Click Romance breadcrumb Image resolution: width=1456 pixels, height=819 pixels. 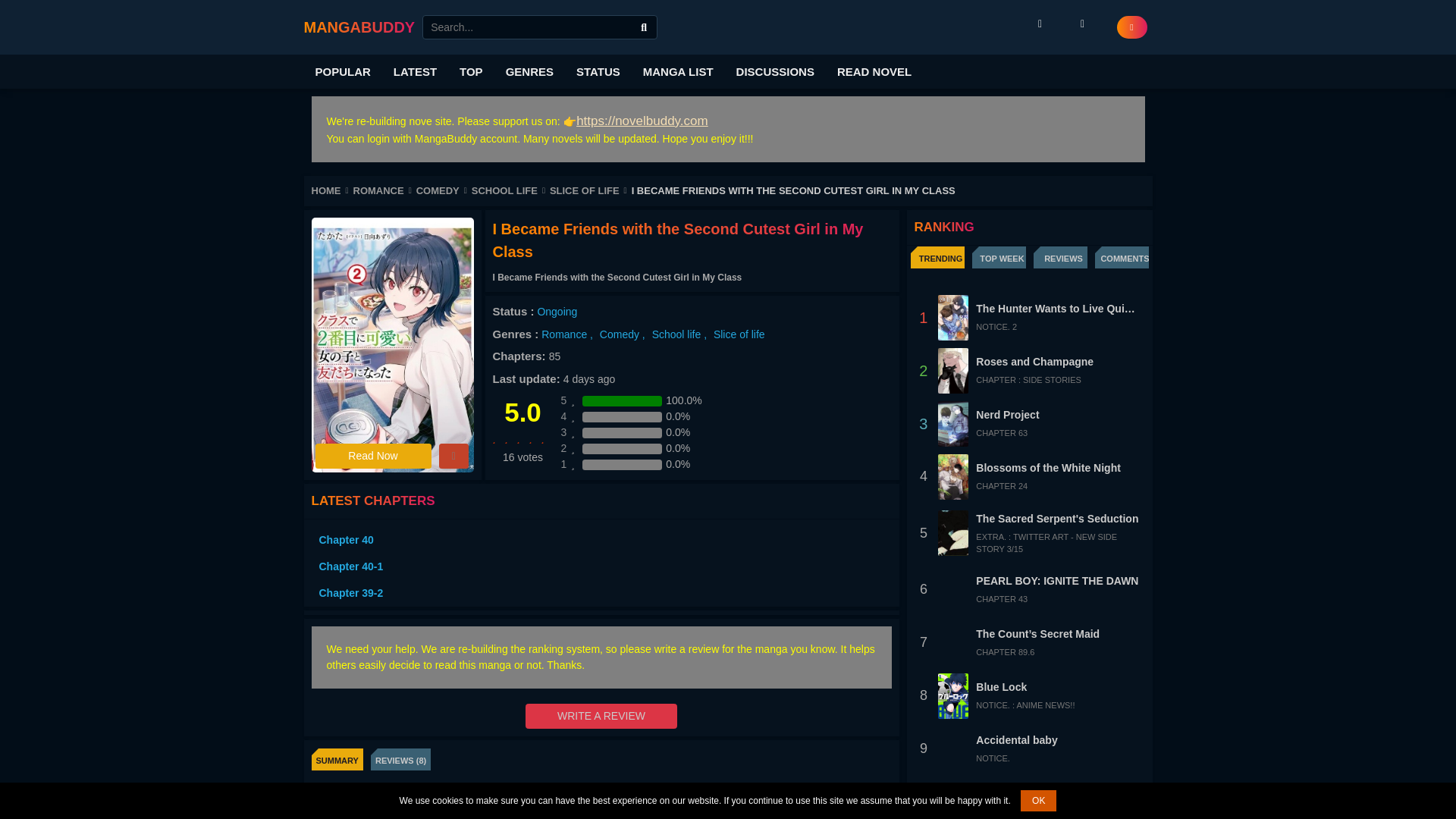[378, 191]
